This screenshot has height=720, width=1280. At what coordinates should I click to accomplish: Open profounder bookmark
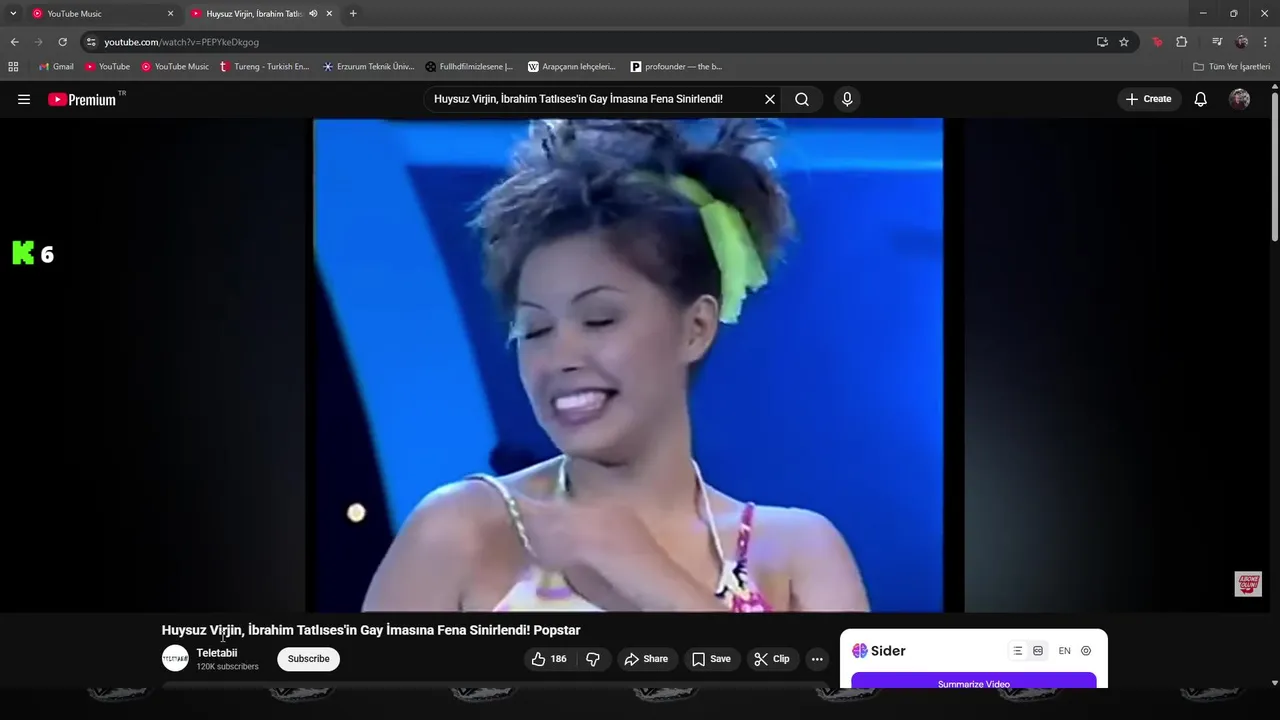676,67
